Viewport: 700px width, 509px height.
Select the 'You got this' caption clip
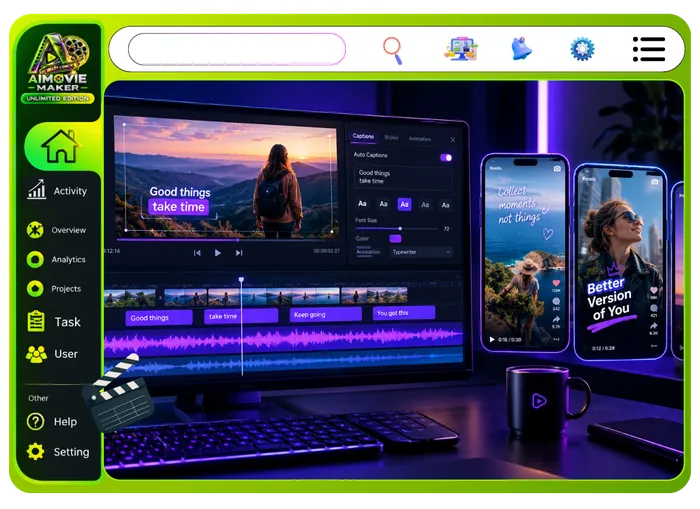[x=404, y=313]
